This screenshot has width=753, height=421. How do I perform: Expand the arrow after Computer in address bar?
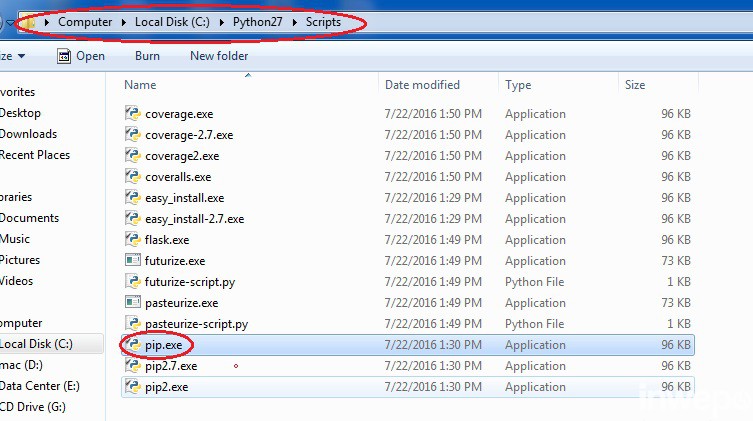[x=125, y=22]
